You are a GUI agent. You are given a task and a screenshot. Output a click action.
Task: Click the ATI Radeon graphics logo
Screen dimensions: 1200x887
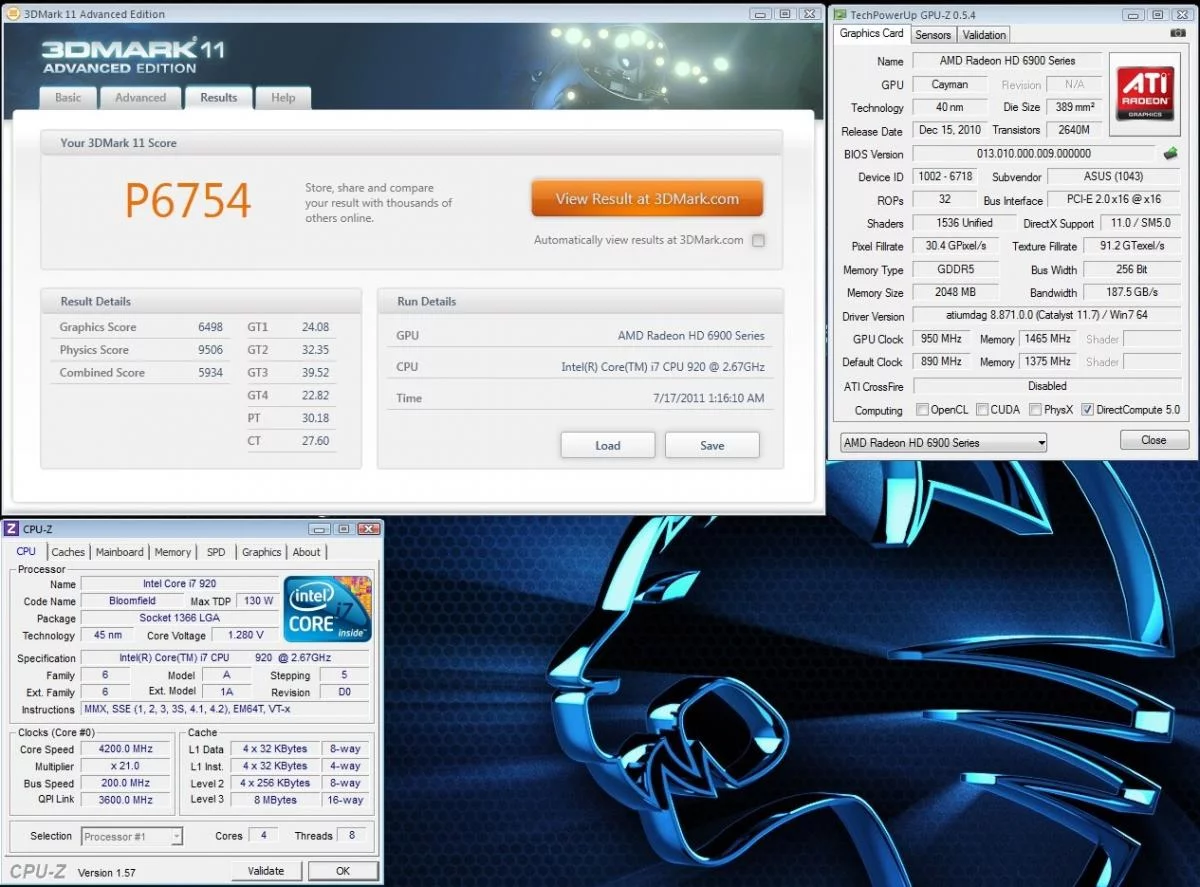tap(1146, 94)
